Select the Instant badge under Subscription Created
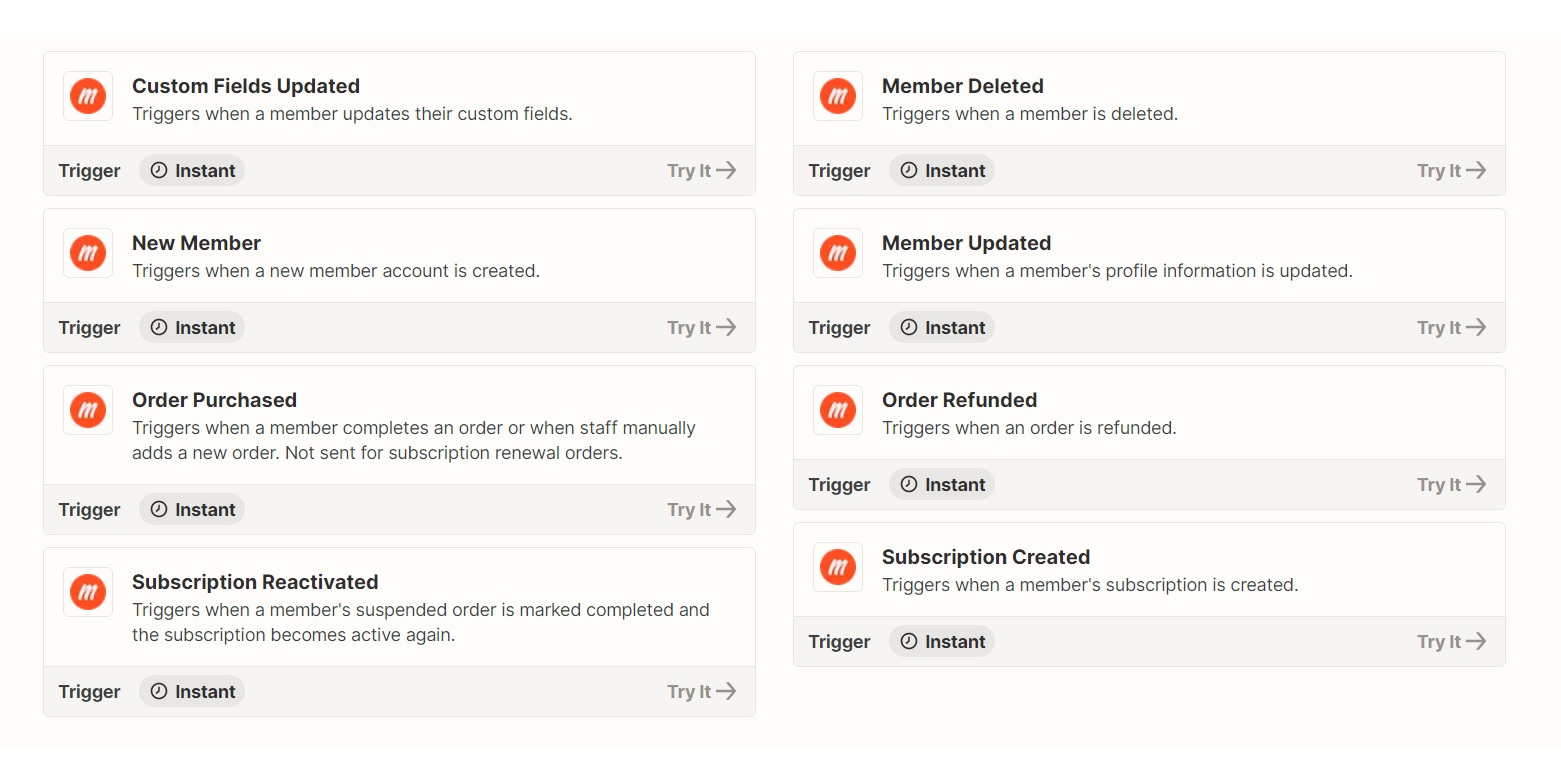 click(x=941, y=641)
